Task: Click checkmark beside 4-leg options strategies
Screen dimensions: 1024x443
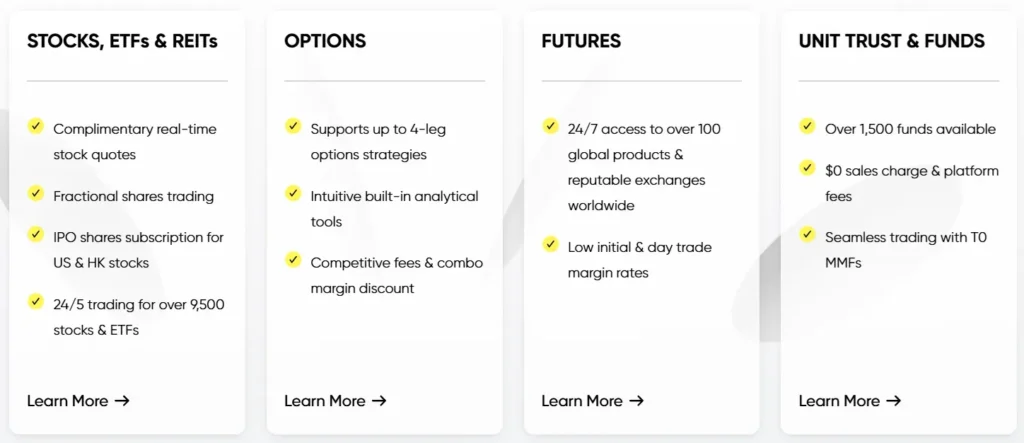Action: (x=293, y=127)
